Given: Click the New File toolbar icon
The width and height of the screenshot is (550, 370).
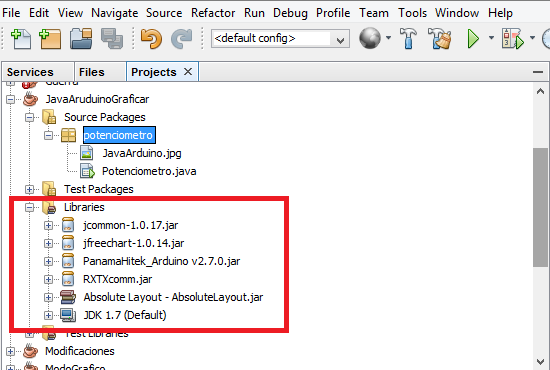Looking at the screenshot, I should [21, 39].
